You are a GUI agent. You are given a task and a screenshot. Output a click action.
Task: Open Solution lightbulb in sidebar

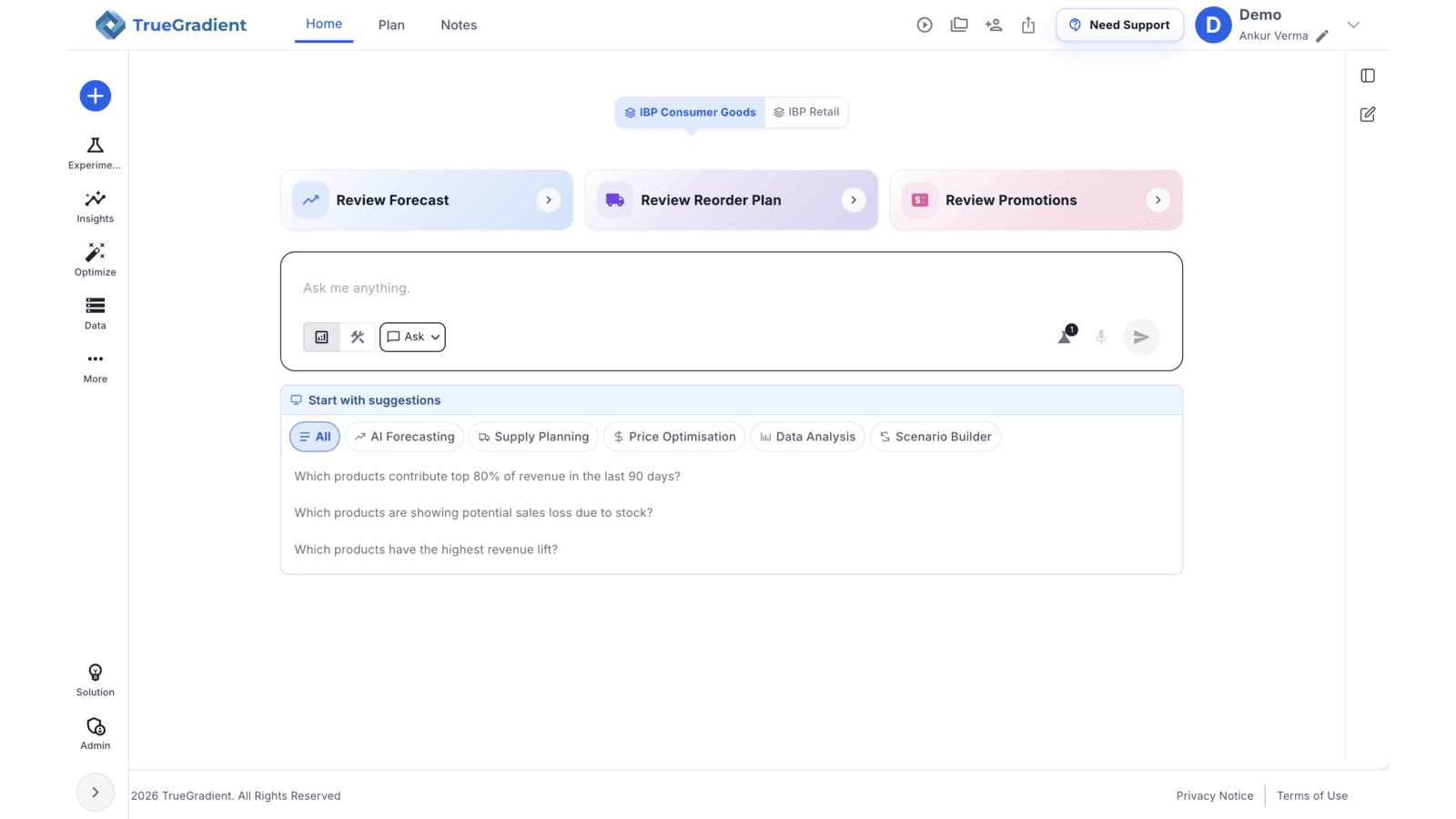click(x=95, y=680)
